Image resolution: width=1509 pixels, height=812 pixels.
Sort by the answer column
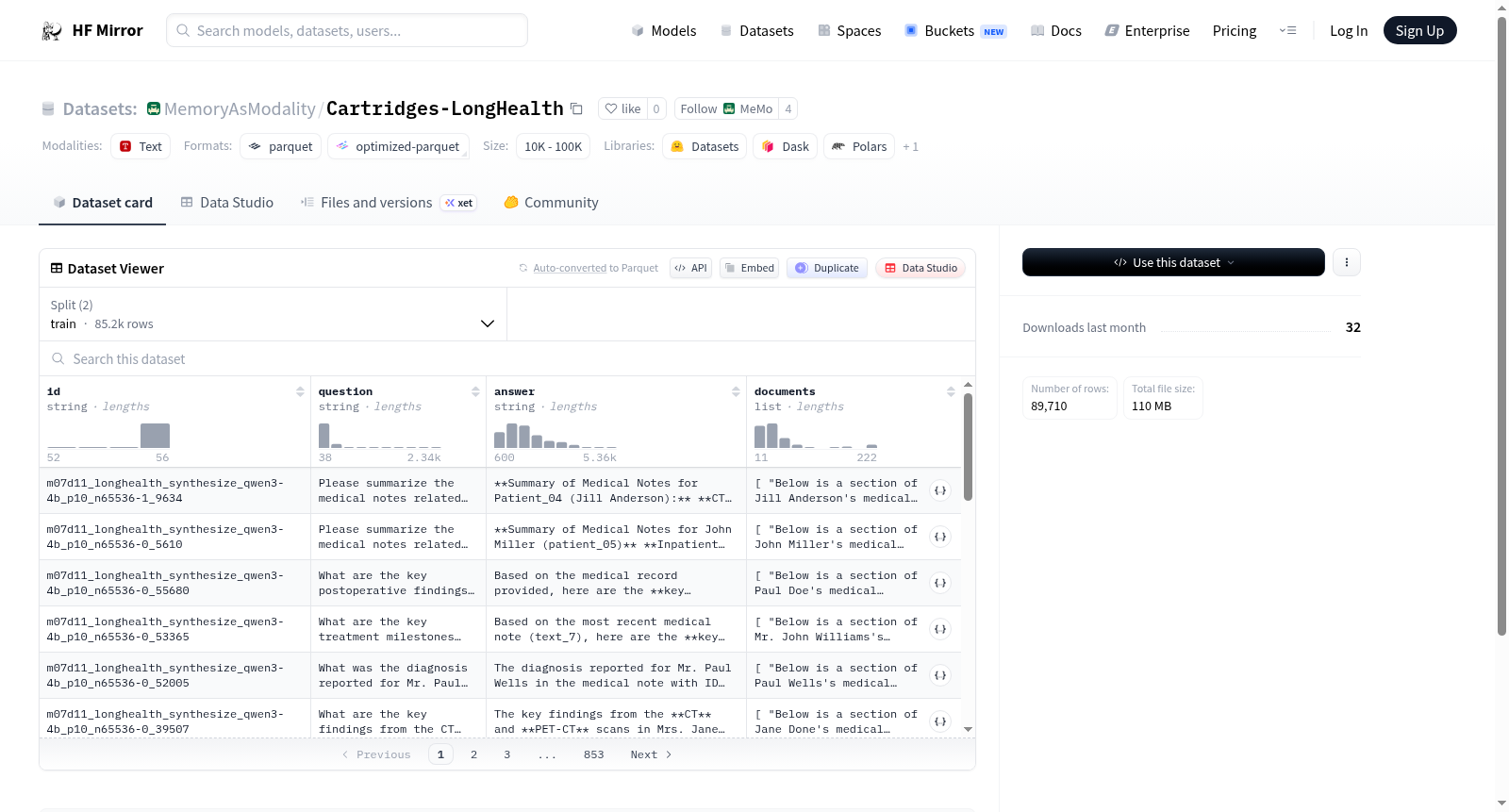pyautogui.click(x=736, y=391)
